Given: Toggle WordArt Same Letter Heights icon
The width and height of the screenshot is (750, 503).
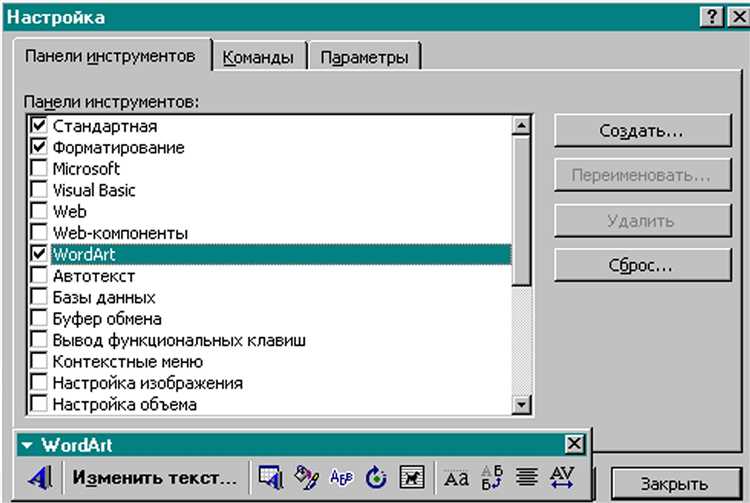Looking at the screenshot, I should click(x=456, y=477).
